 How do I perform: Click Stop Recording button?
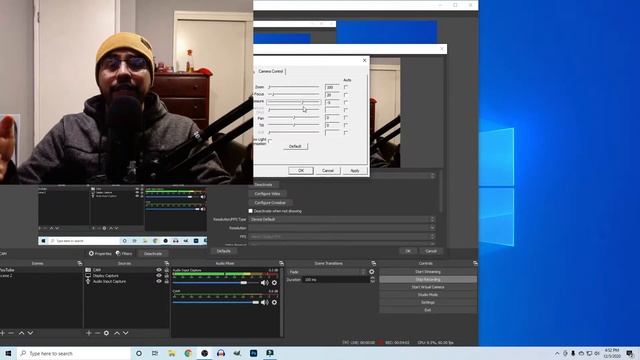tap(428, 280)
